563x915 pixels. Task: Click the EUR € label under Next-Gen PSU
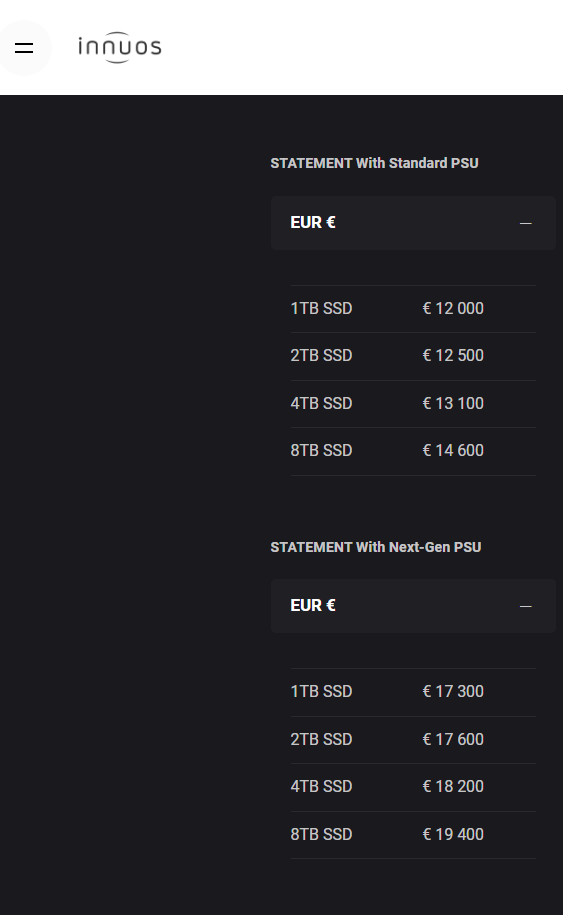pyautogui.click(x=313, y=605)
